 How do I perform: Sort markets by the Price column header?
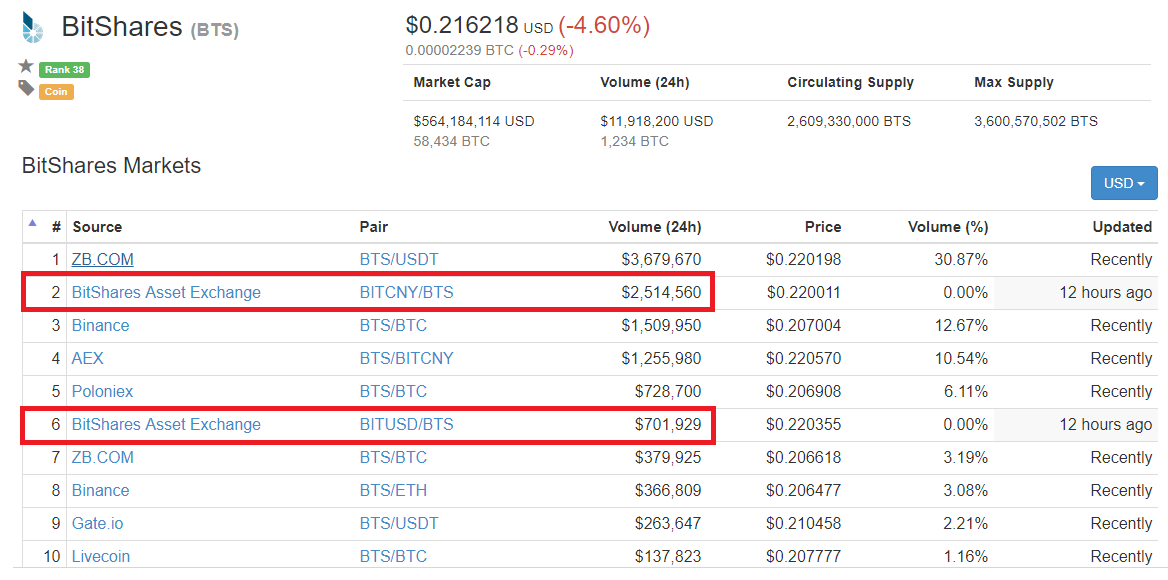(x=823, y=227)
